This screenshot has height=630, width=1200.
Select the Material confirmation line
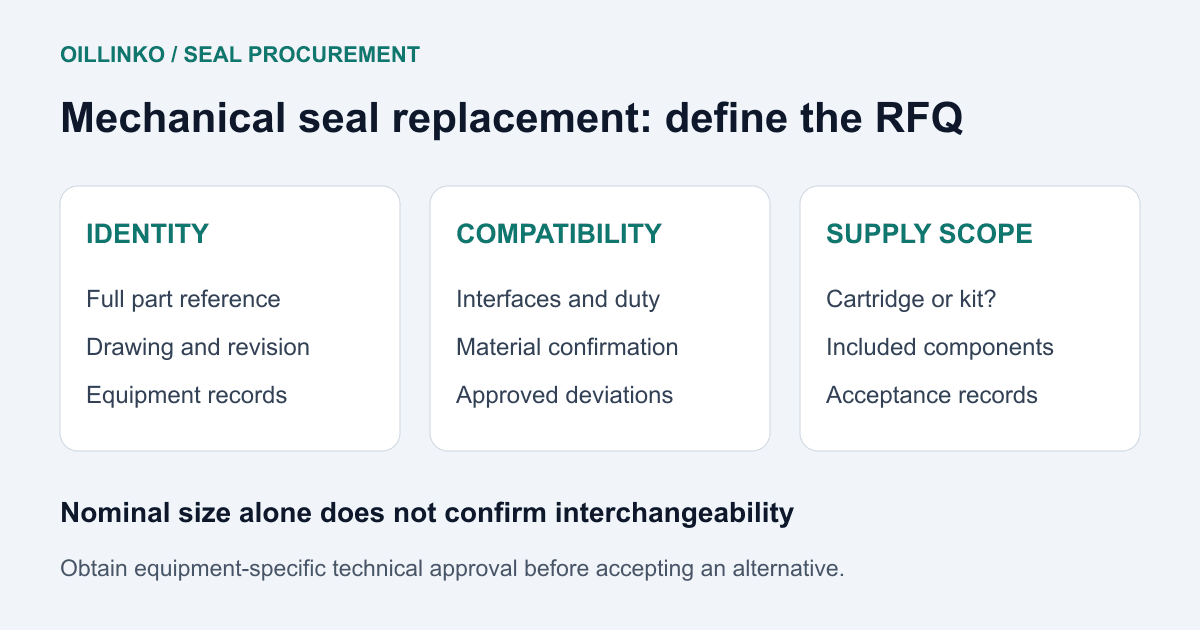point(568,347)
